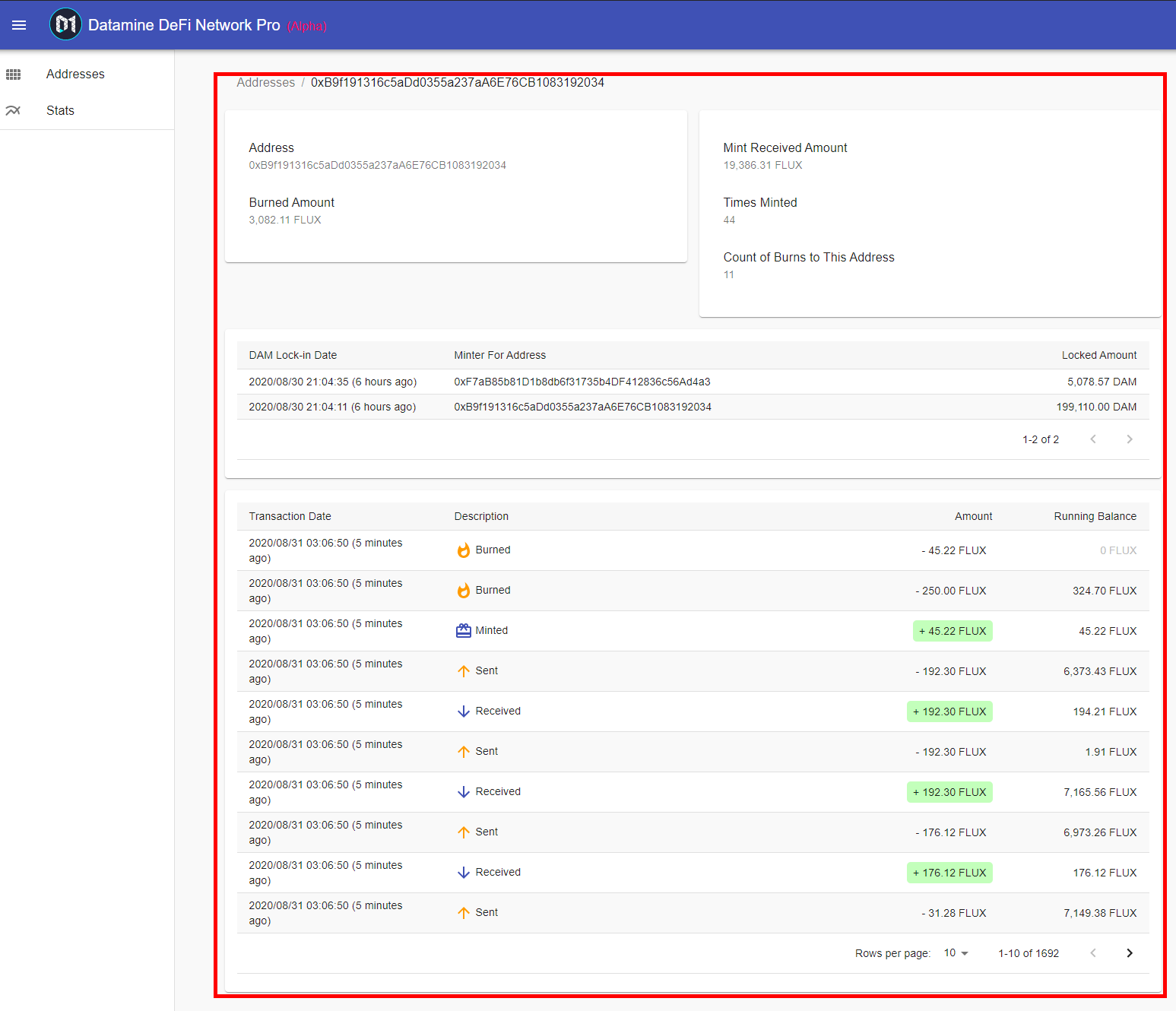Click the DAM Lock-in Date column header
This screenshot has width=1176, height=1011.
coord(293,355)
